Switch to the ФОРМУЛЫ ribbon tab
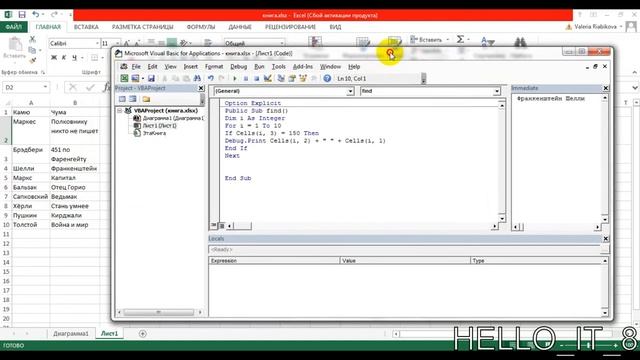 (201, 27)
